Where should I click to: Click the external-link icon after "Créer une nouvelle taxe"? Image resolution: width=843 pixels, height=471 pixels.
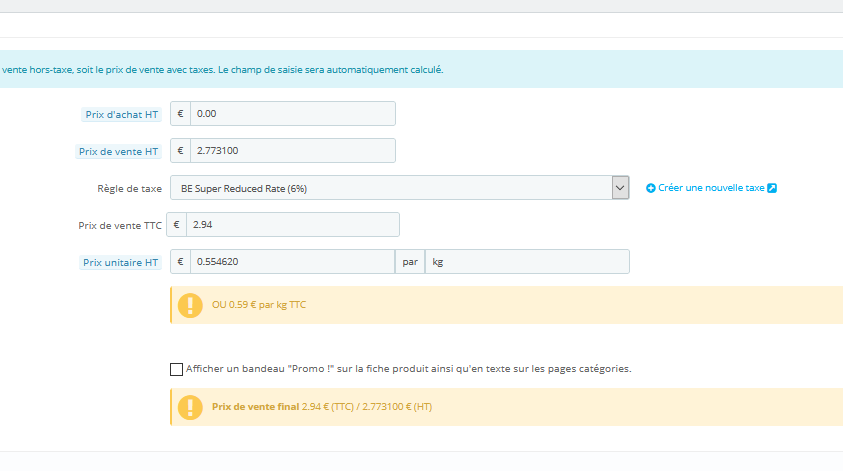772,188
